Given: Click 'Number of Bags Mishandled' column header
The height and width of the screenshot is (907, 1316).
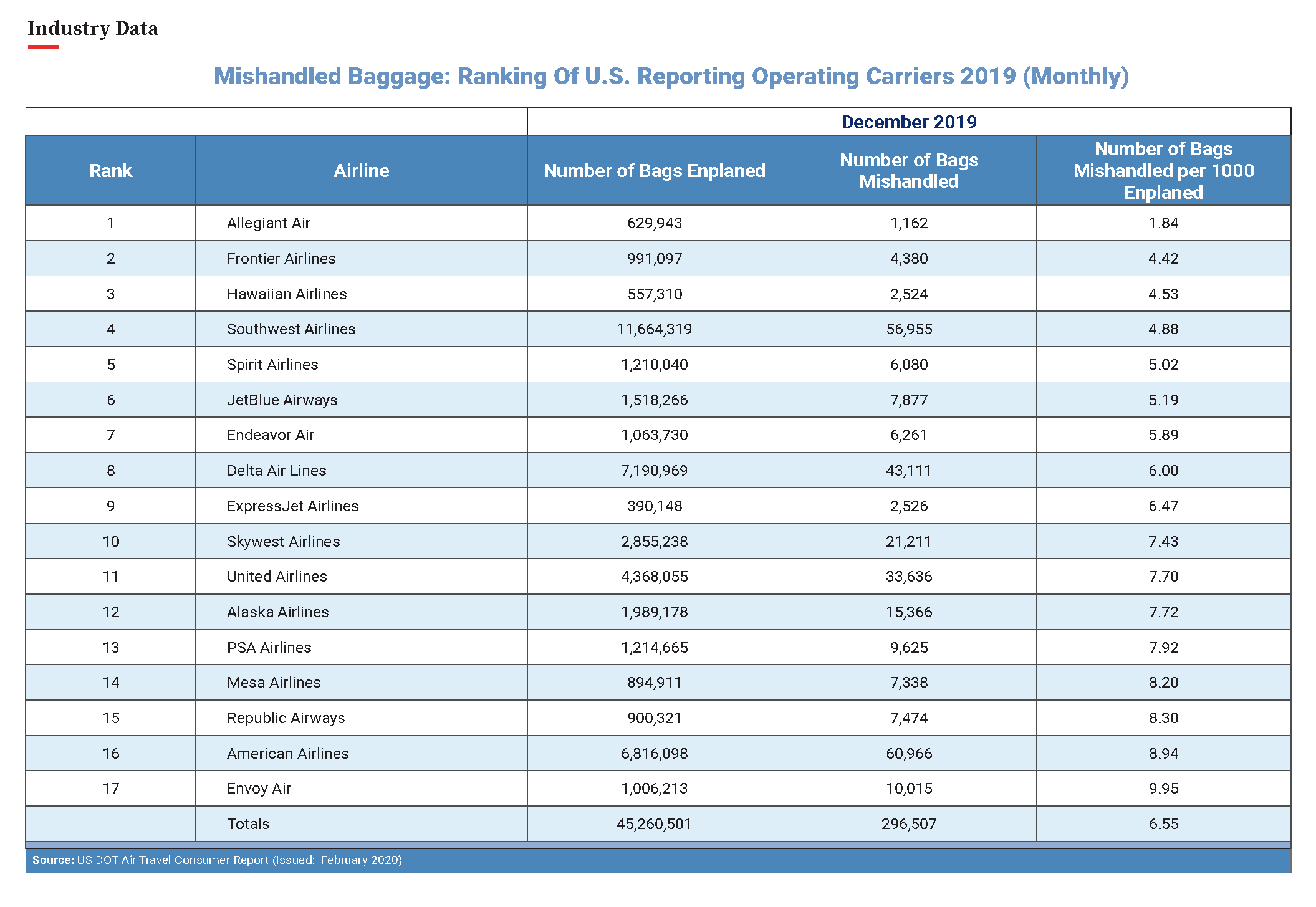Looking at the screenshot, I should [909, 171].
